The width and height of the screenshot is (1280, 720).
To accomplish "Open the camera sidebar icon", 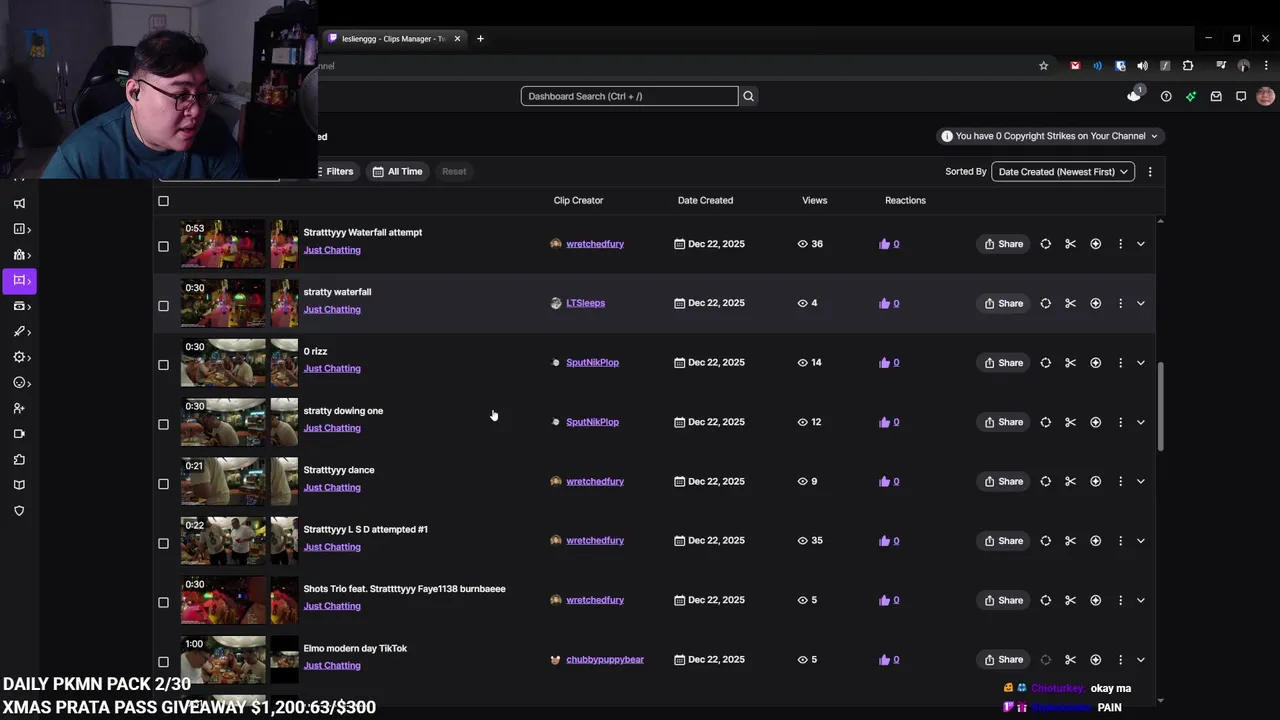I will (x=19, y=434).
